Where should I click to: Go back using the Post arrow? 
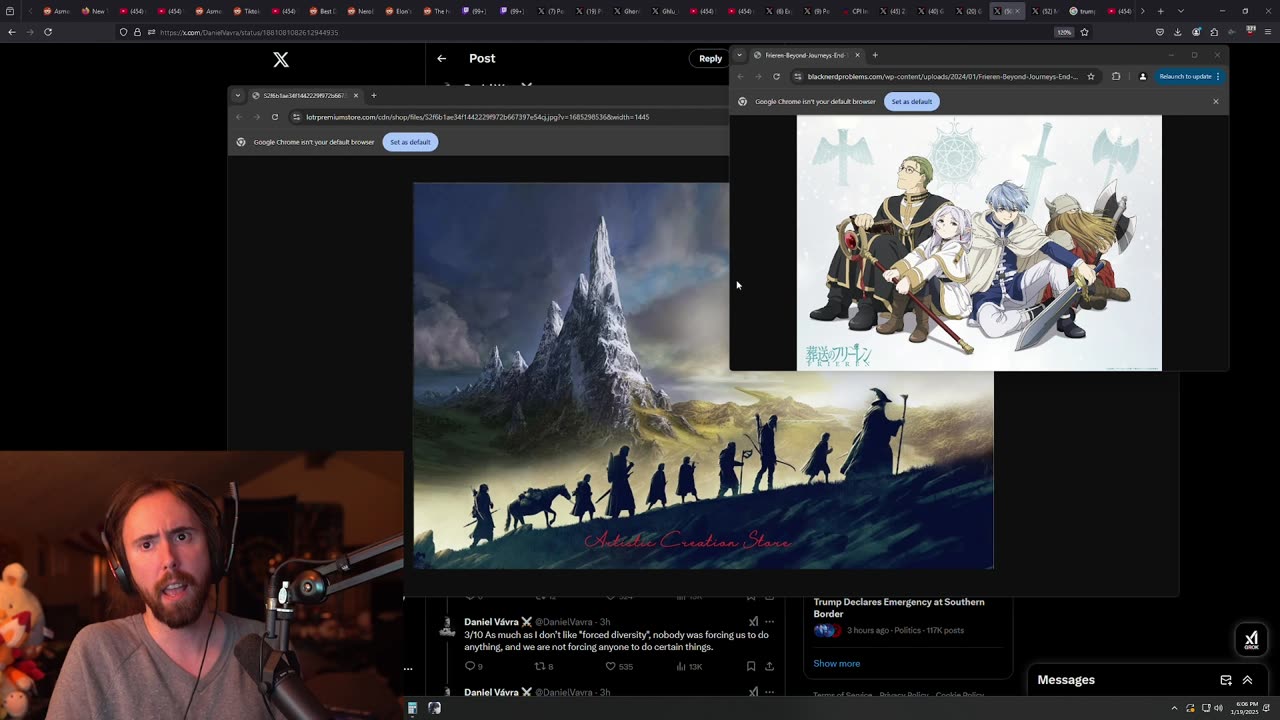click(441, 59)
